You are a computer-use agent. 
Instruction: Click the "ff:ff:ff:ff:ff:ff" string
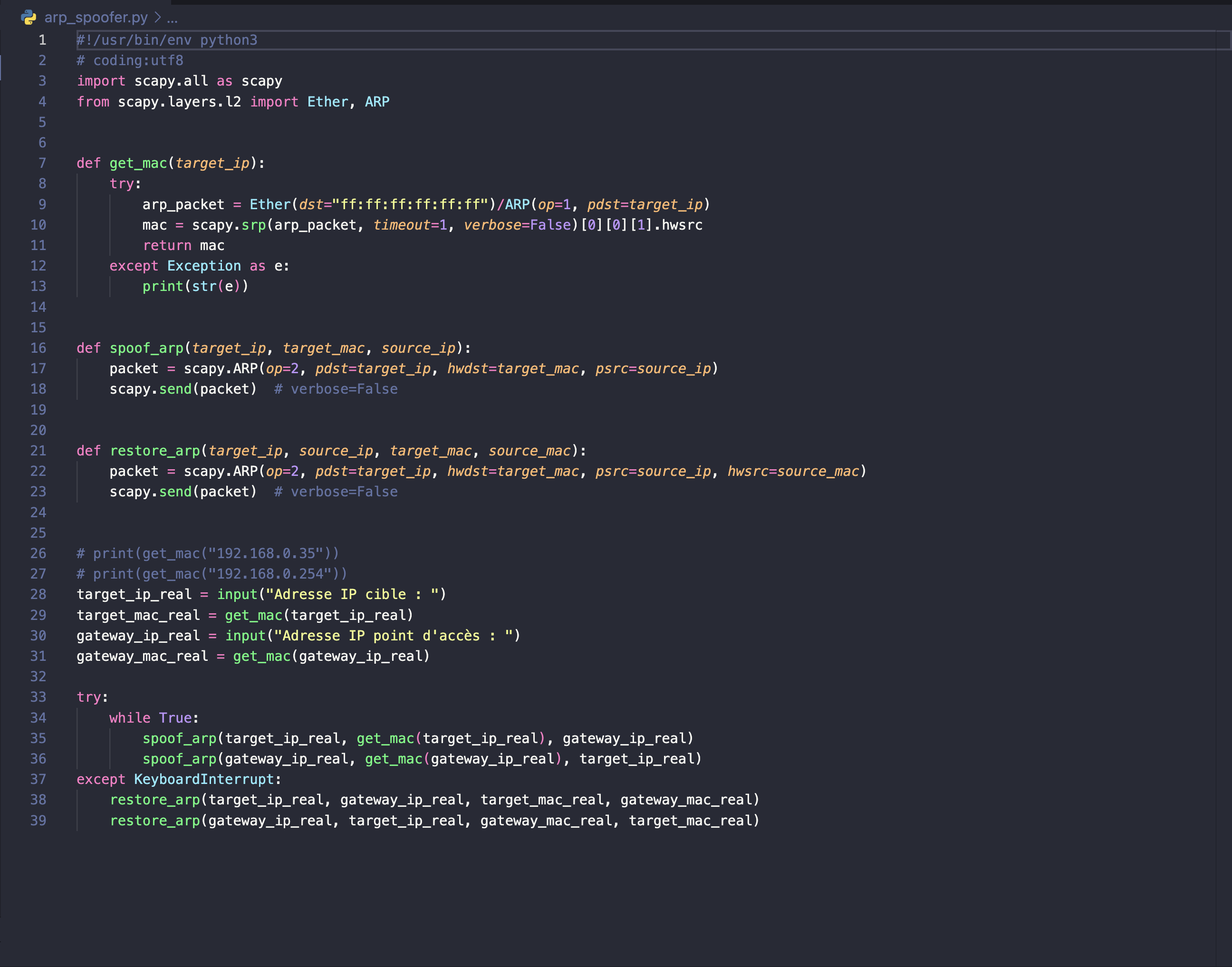[410, 204]
